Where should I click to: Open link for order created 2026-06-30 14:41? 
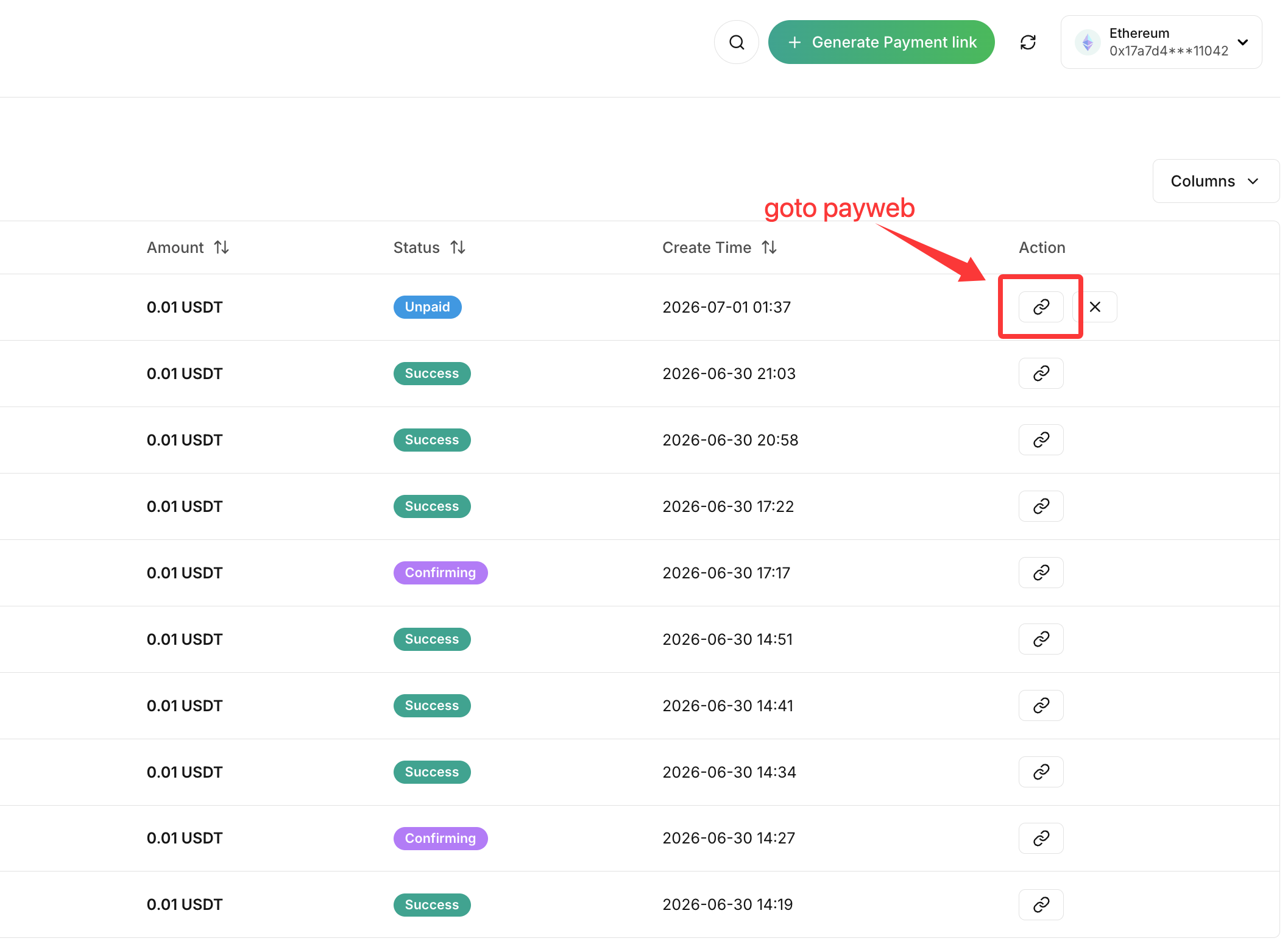[1041, 705]
